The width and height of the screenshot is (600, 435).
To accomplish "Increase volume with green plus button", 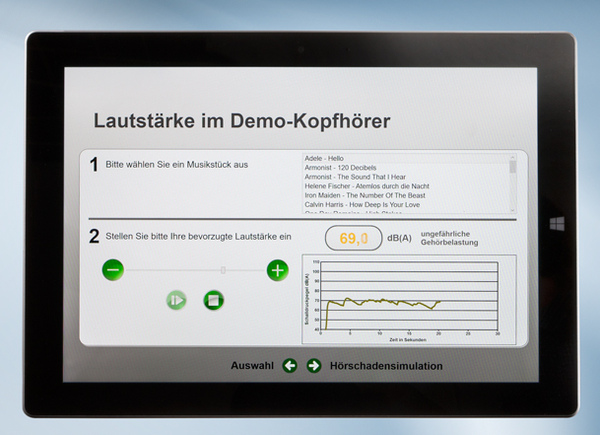I will (x=277, y=270).
